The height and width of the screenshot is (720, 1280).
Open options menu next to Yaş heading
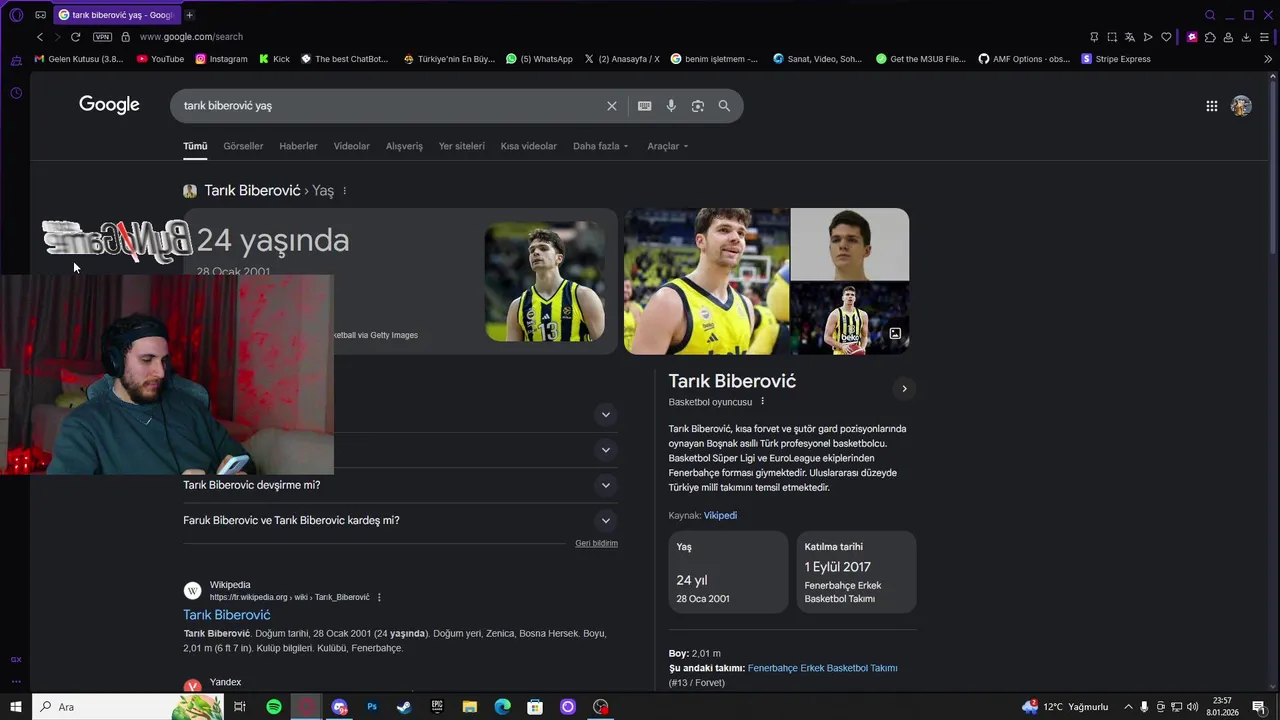(x=345, y=191)
